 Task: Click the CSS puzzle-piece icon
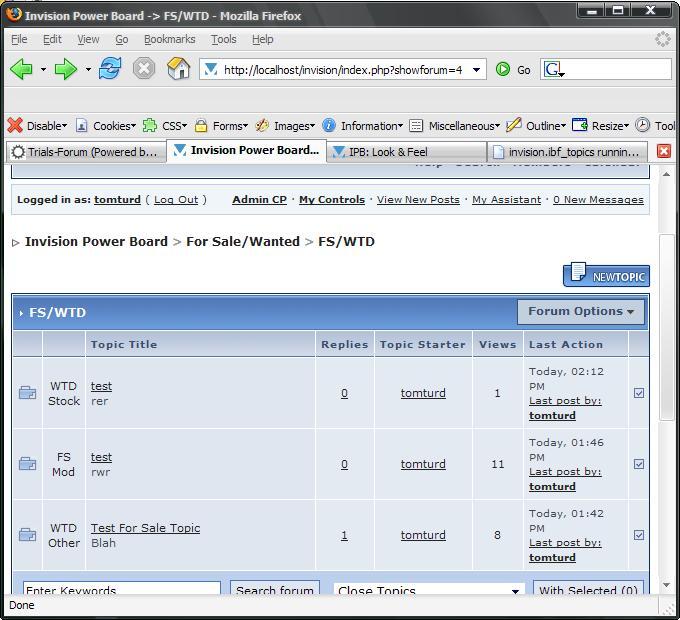[150, 125]
